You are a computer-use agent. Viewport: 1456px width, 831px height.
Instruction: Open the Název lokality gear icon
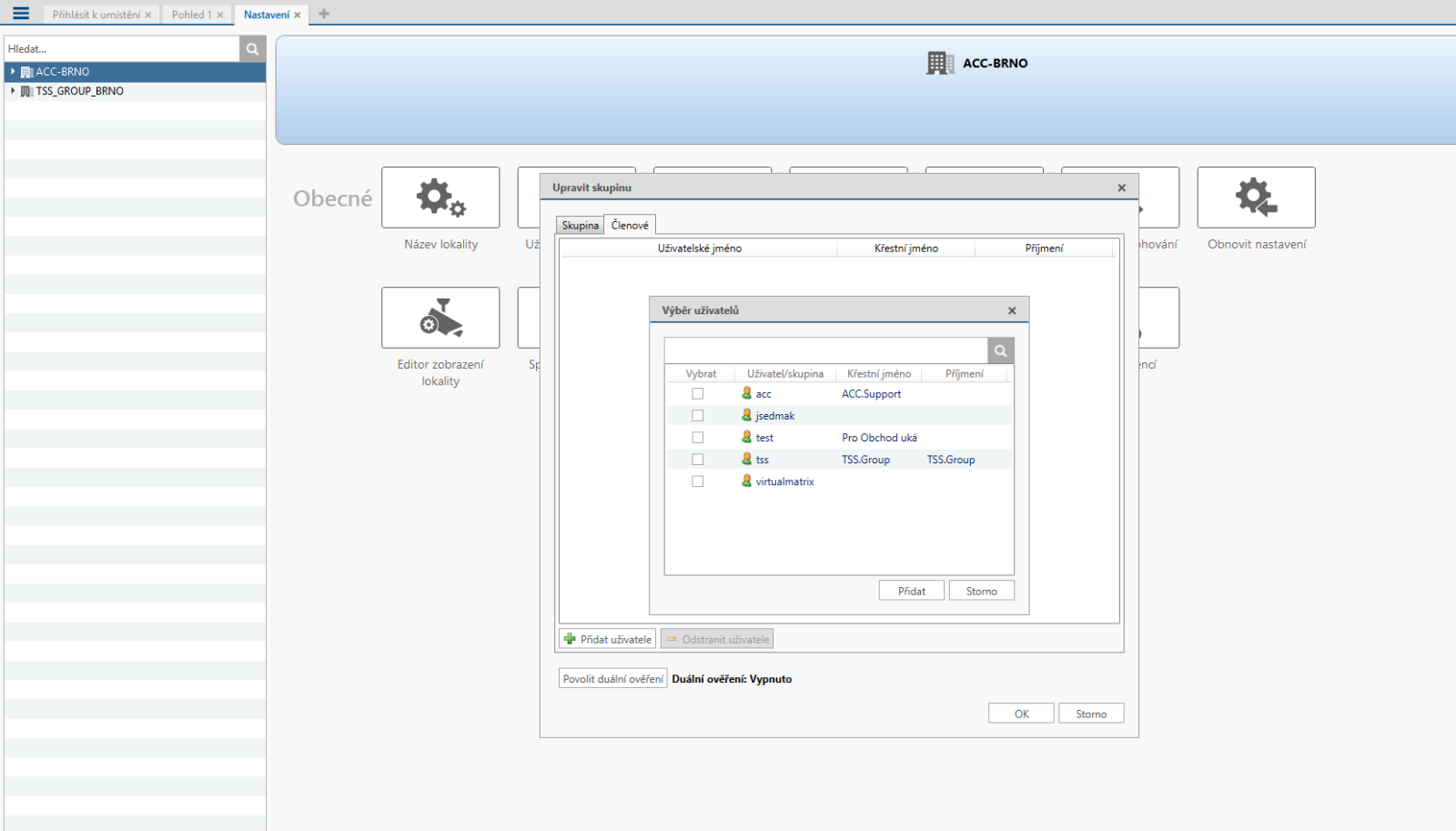(440, 198)
